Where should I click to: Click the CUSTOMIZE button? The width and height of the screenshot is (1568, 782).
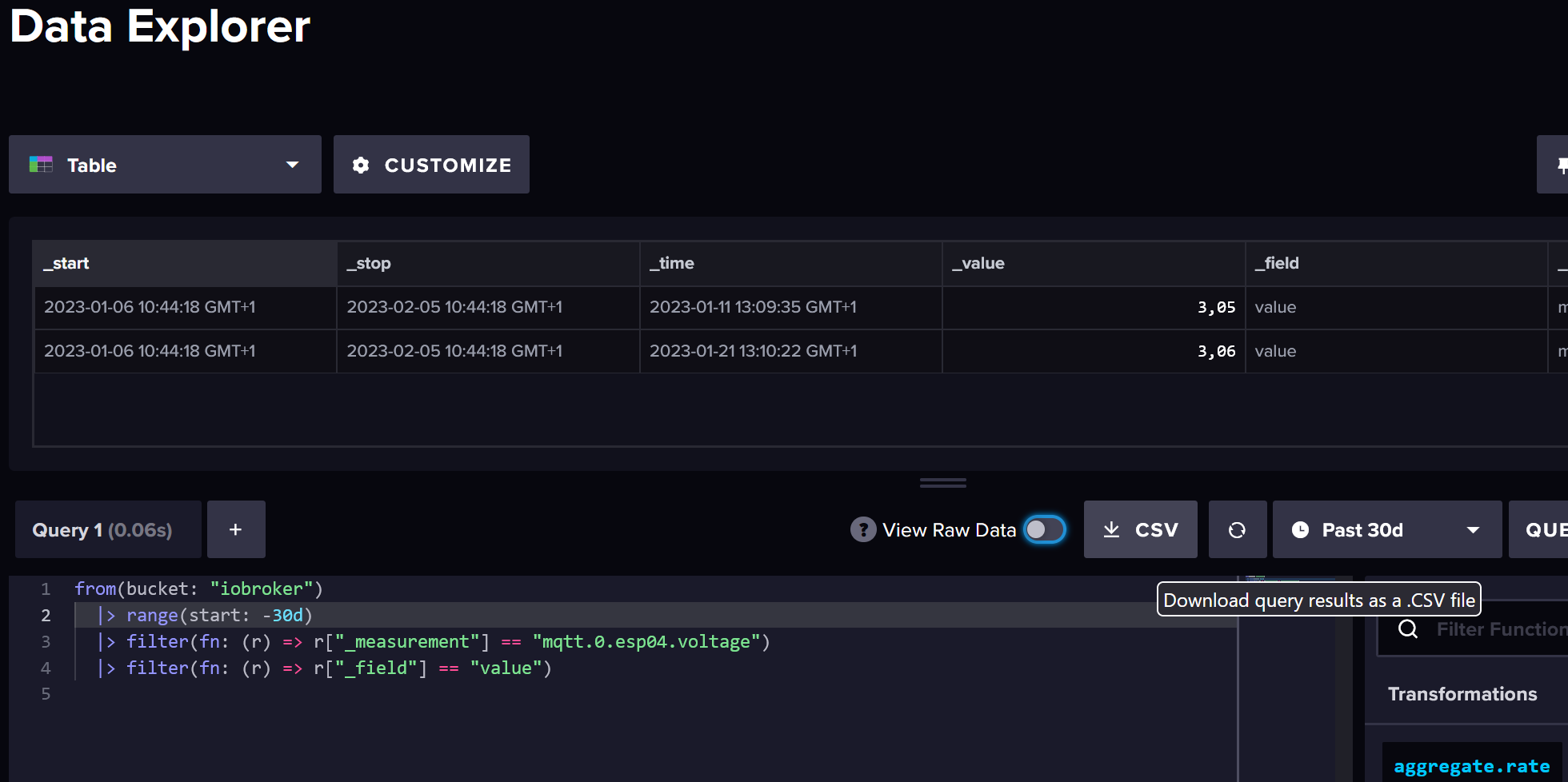[x=431, y=165]
